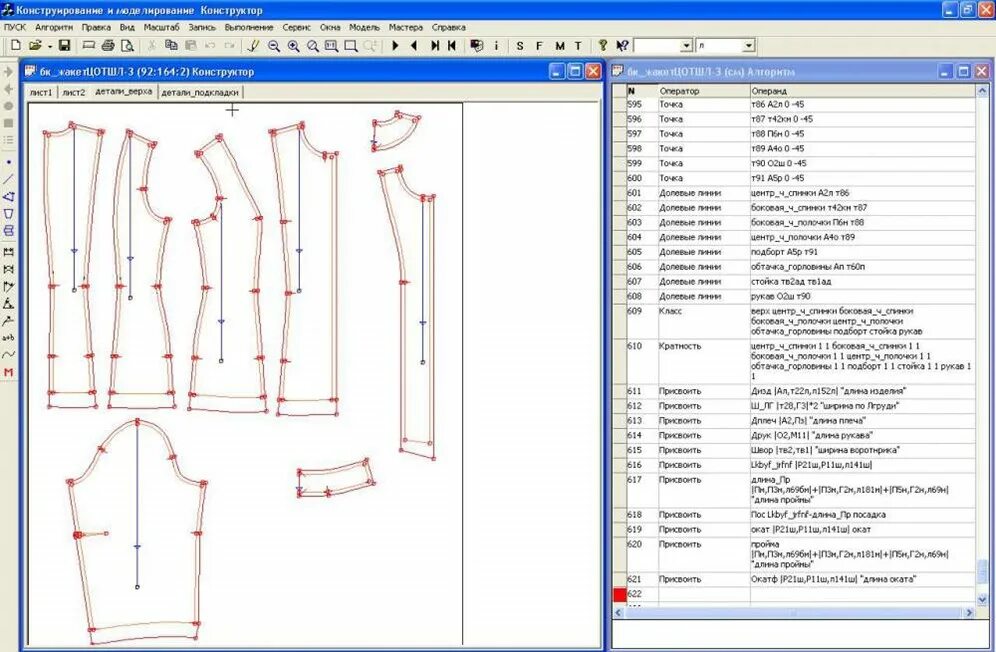Click the Оператор column header

tap(703, 91)
